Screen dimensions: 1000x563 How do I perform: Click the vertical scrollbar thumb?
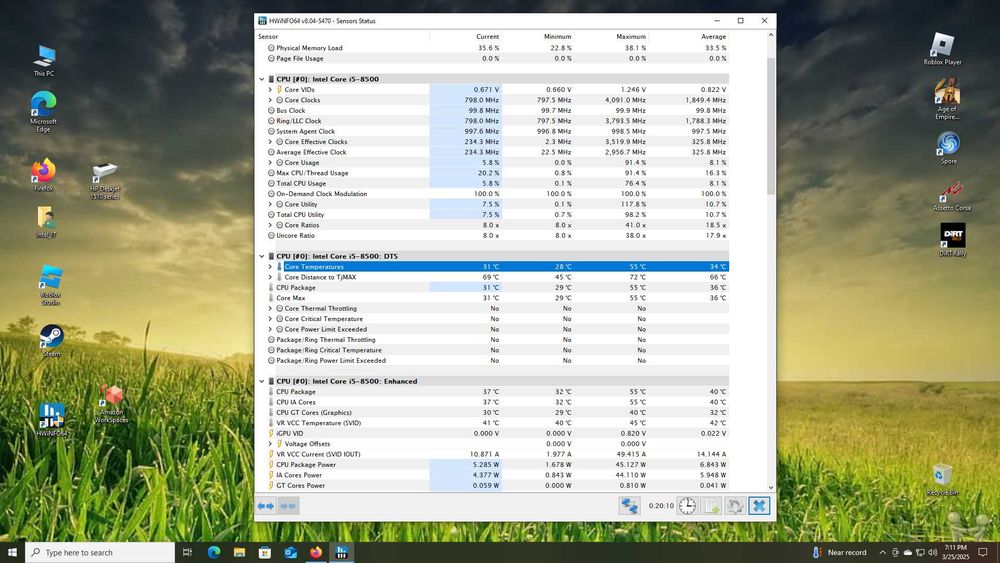pyautogui.click(x=770, y=126)
